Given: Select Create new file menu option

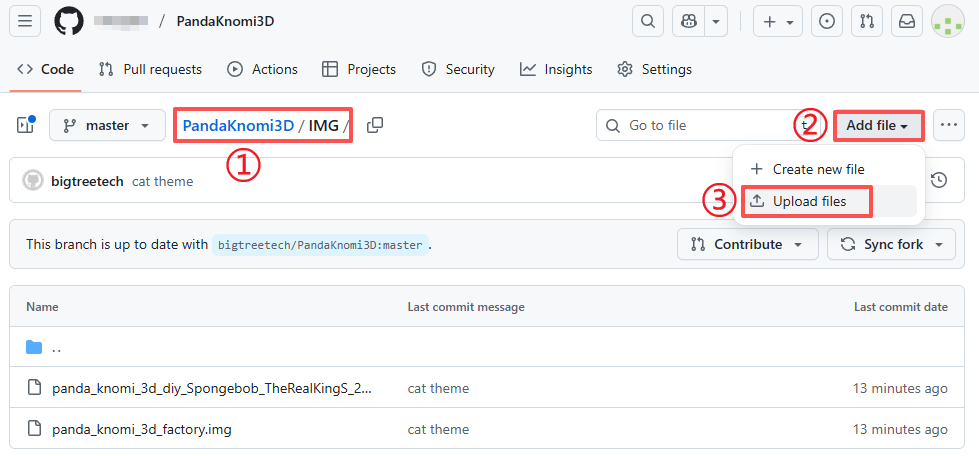Looking at the screenshot, I should tap(817, 169).
